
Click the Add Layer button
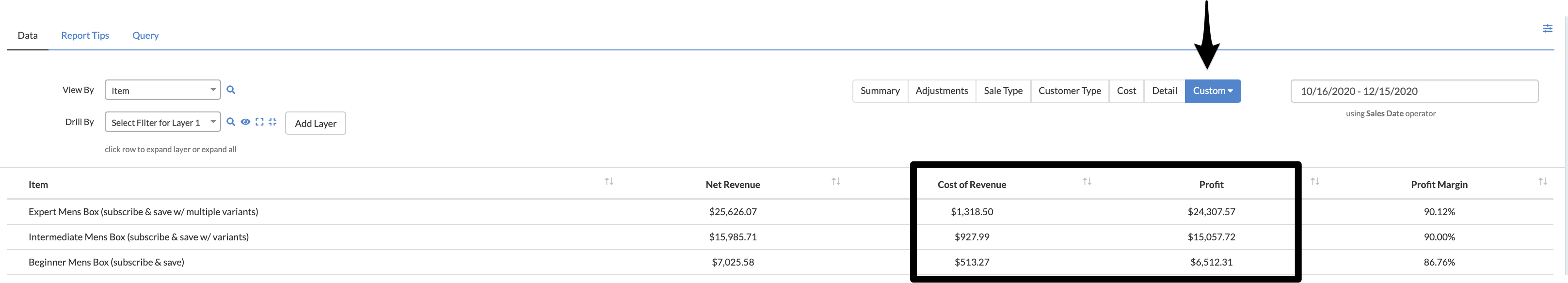(315, 123)
